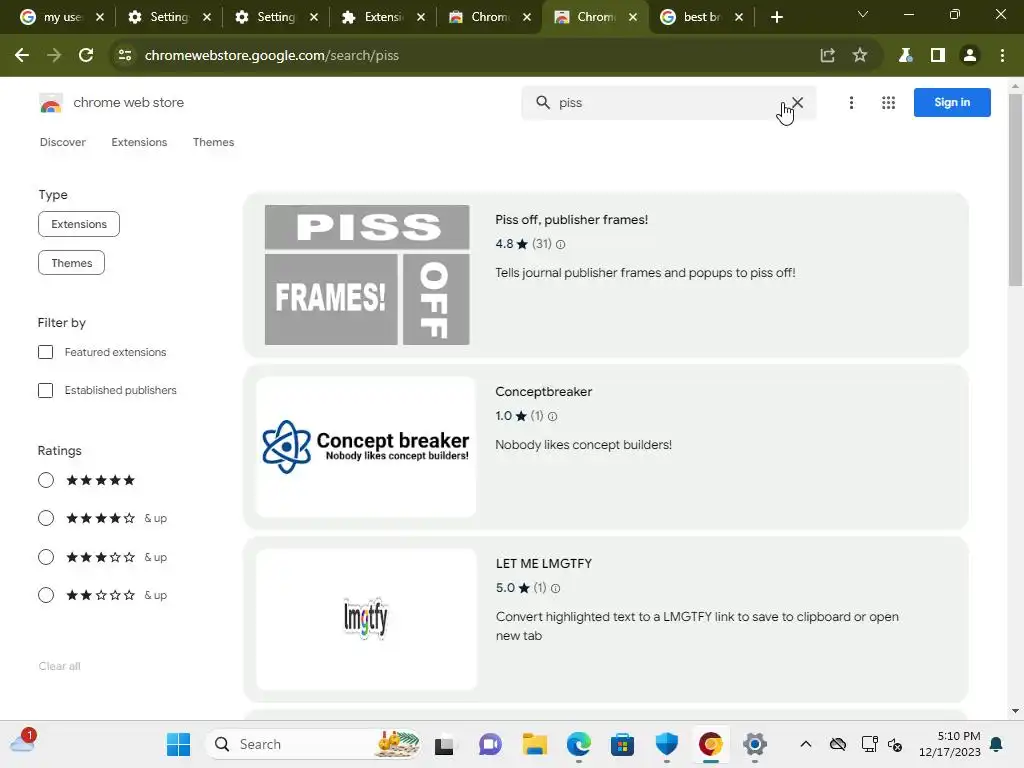Open Windows Start menu
Image resolution: width=1024 pixels, height=768 pixels.
pyautogui.click(x=178, y=744)
